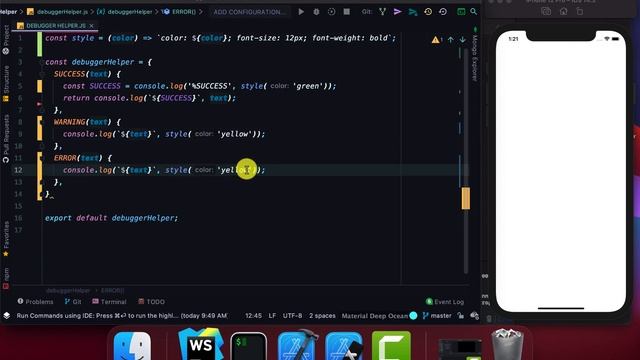Change UTF-8 file encoding
The width and height of the screenshot is (640, 360).
tap(292, 316)
